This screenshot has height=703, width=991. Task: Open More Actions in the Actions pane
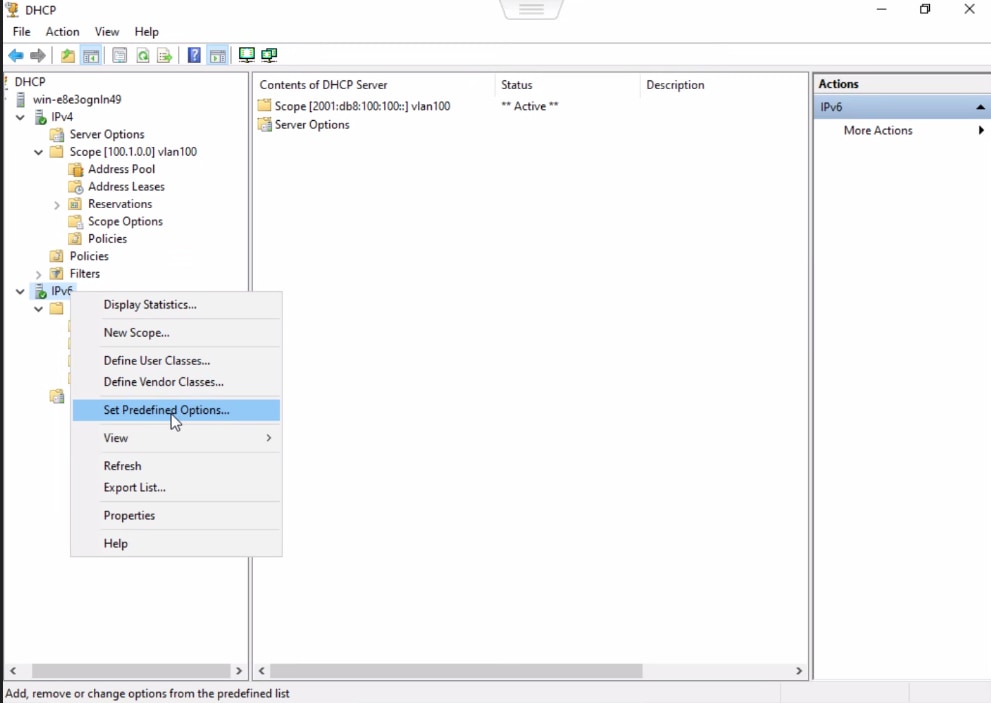[878, 130]
